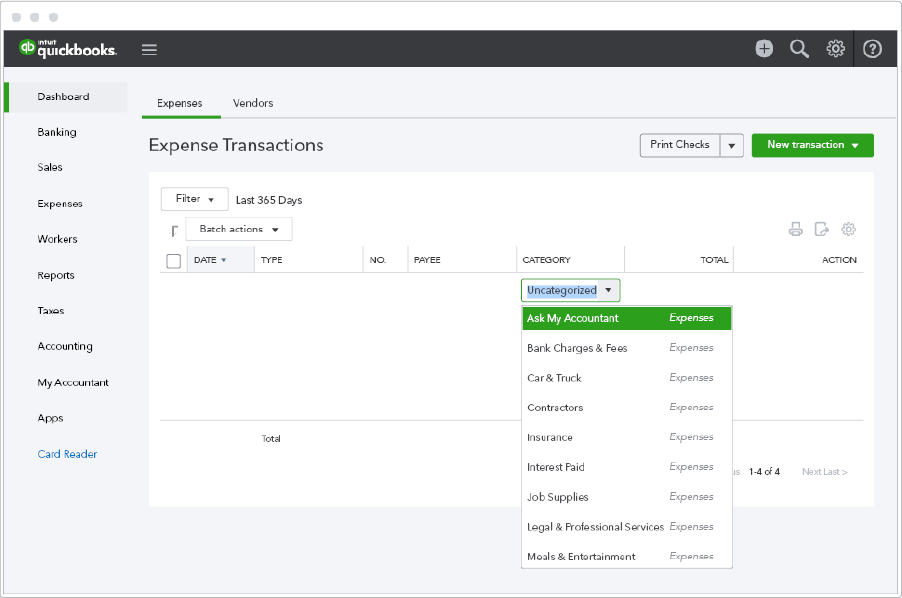Open Reports in sidebar
The width and height of the screenshot is (902, 598).
56,275
